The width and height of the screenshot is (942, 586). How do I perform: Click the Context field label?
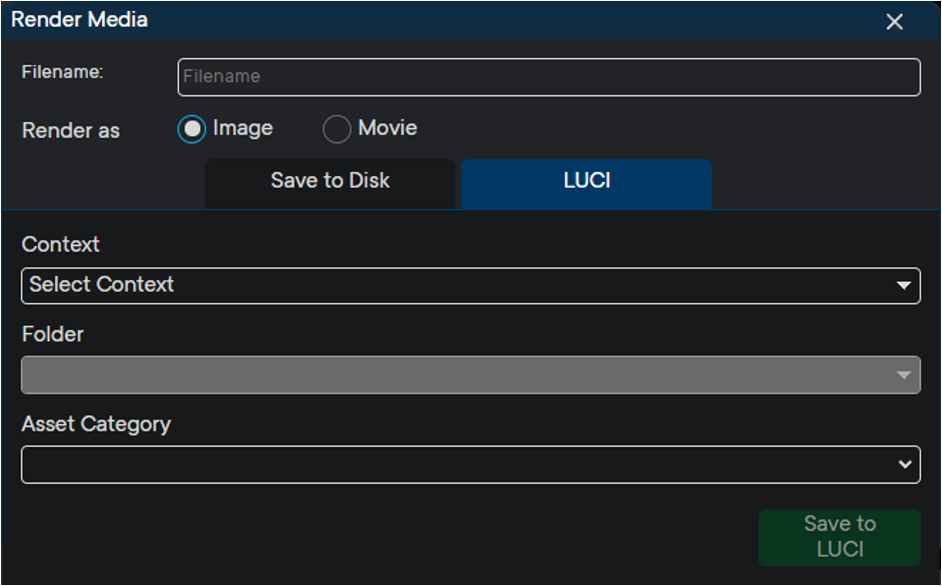(x=60, y=244)
